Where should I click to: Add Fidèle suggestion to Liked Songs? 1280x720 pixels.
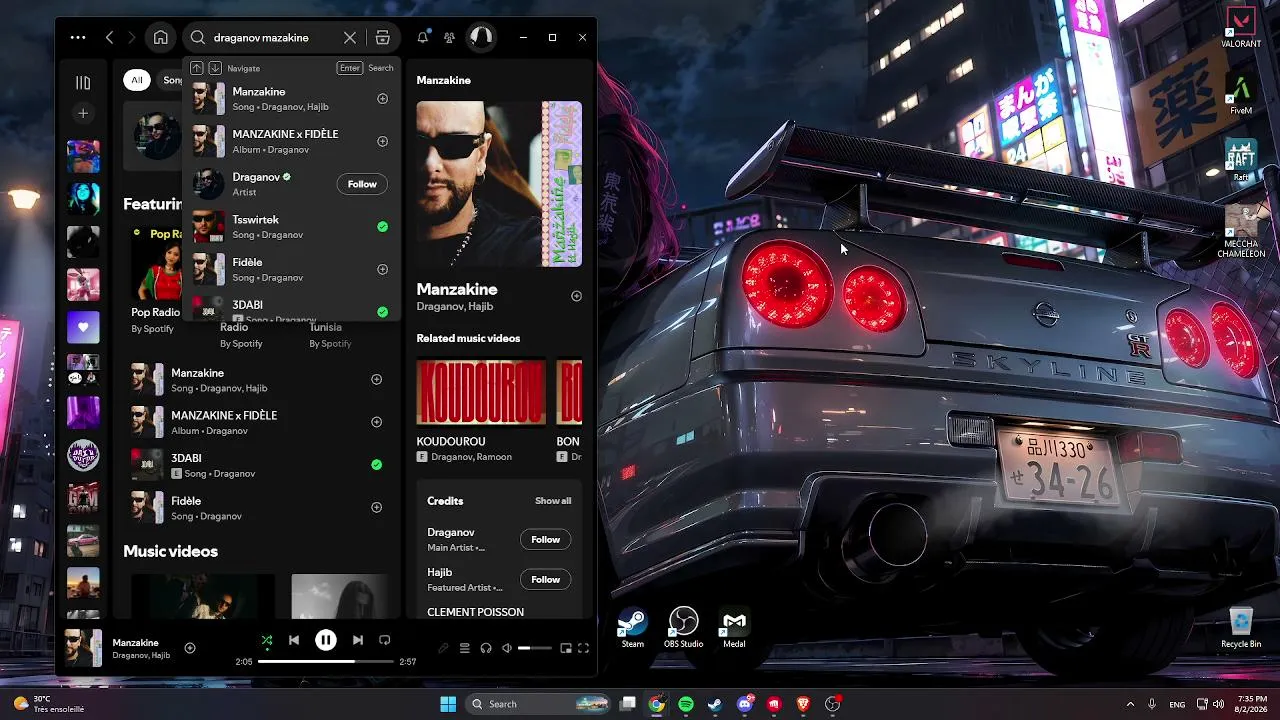coord(382,269)
